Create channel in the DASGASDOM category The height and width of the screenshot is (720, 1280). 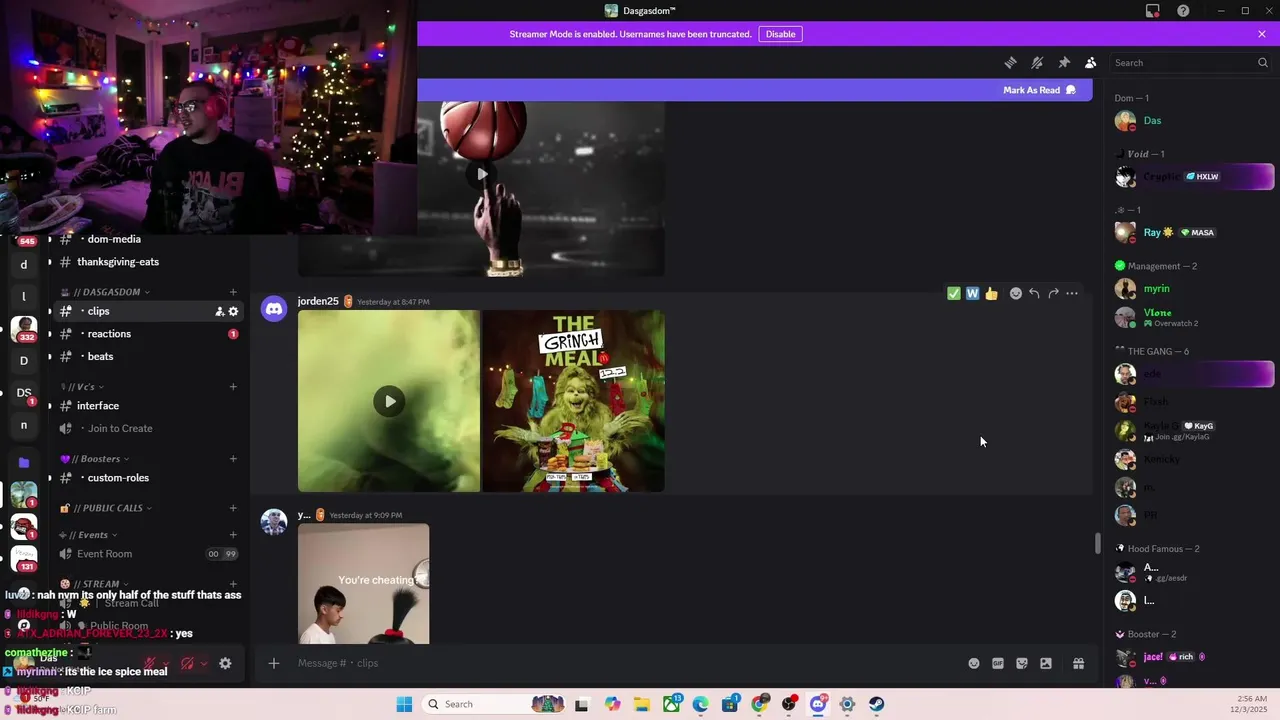(x=233, y=292)
